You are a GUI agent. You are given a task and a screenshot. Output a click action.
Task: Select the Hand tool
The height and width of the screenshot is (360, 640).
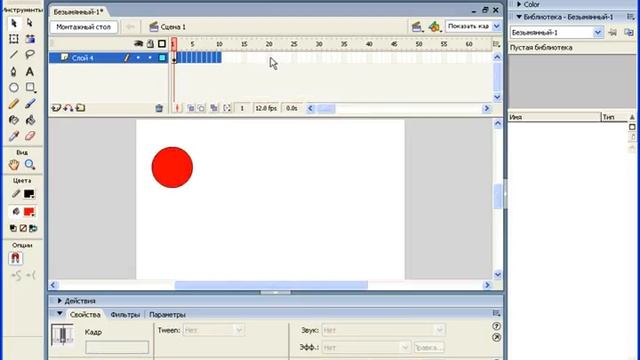[x=13, y=164]
